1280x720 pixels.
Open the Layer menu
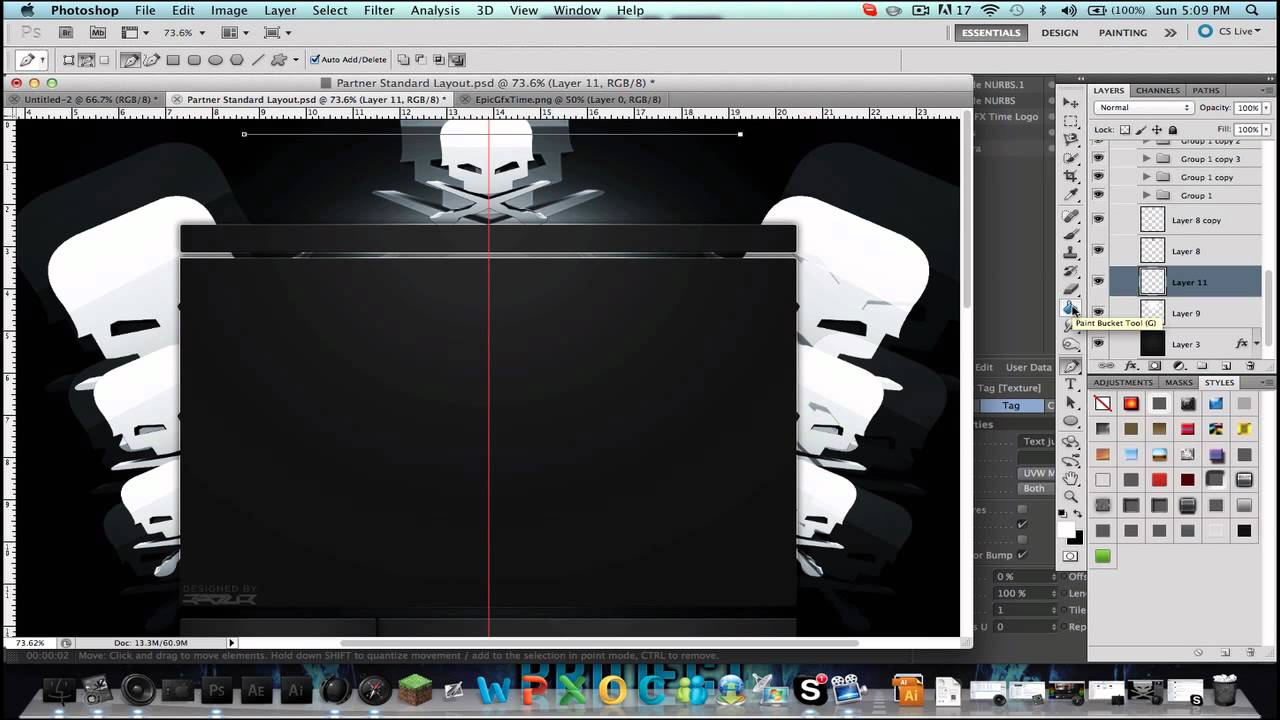pyautogui.click(x=280, y=10)
